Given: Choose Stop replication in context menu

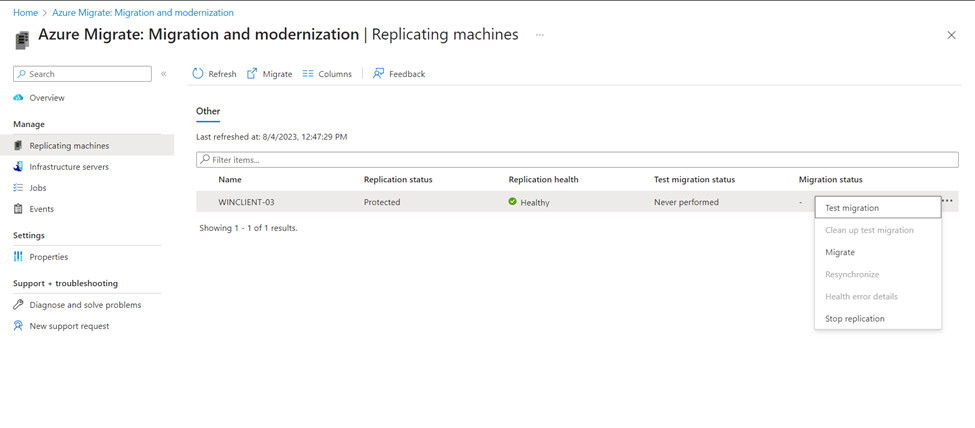Looking at the screenshot, I should [854, 319].
